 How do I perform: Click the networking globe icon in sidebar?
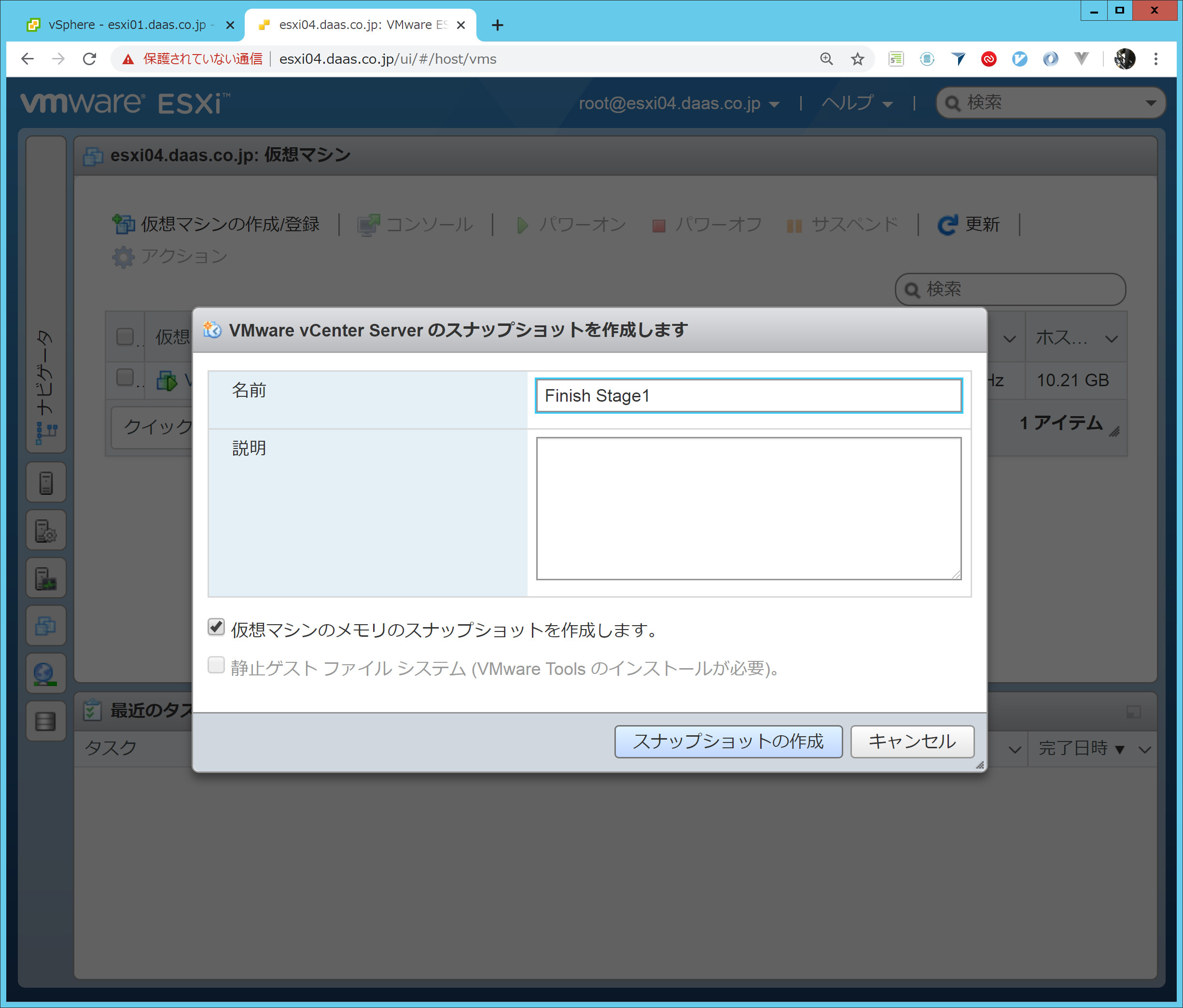point(46,674)
